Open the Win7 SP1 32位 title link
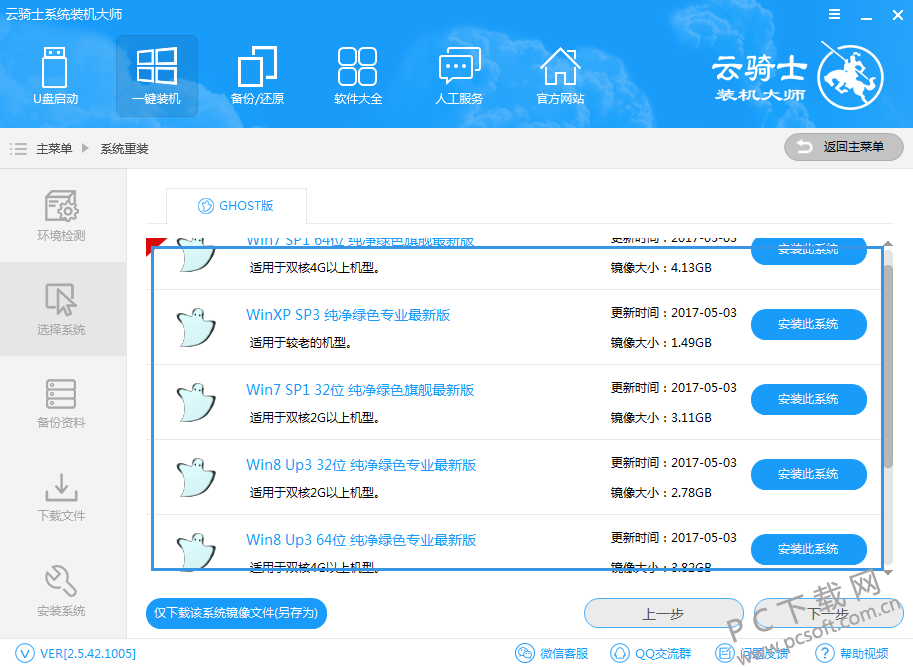The width and height of the screenshot is (913, 667). pyautogui.click(x=360, y=390)
